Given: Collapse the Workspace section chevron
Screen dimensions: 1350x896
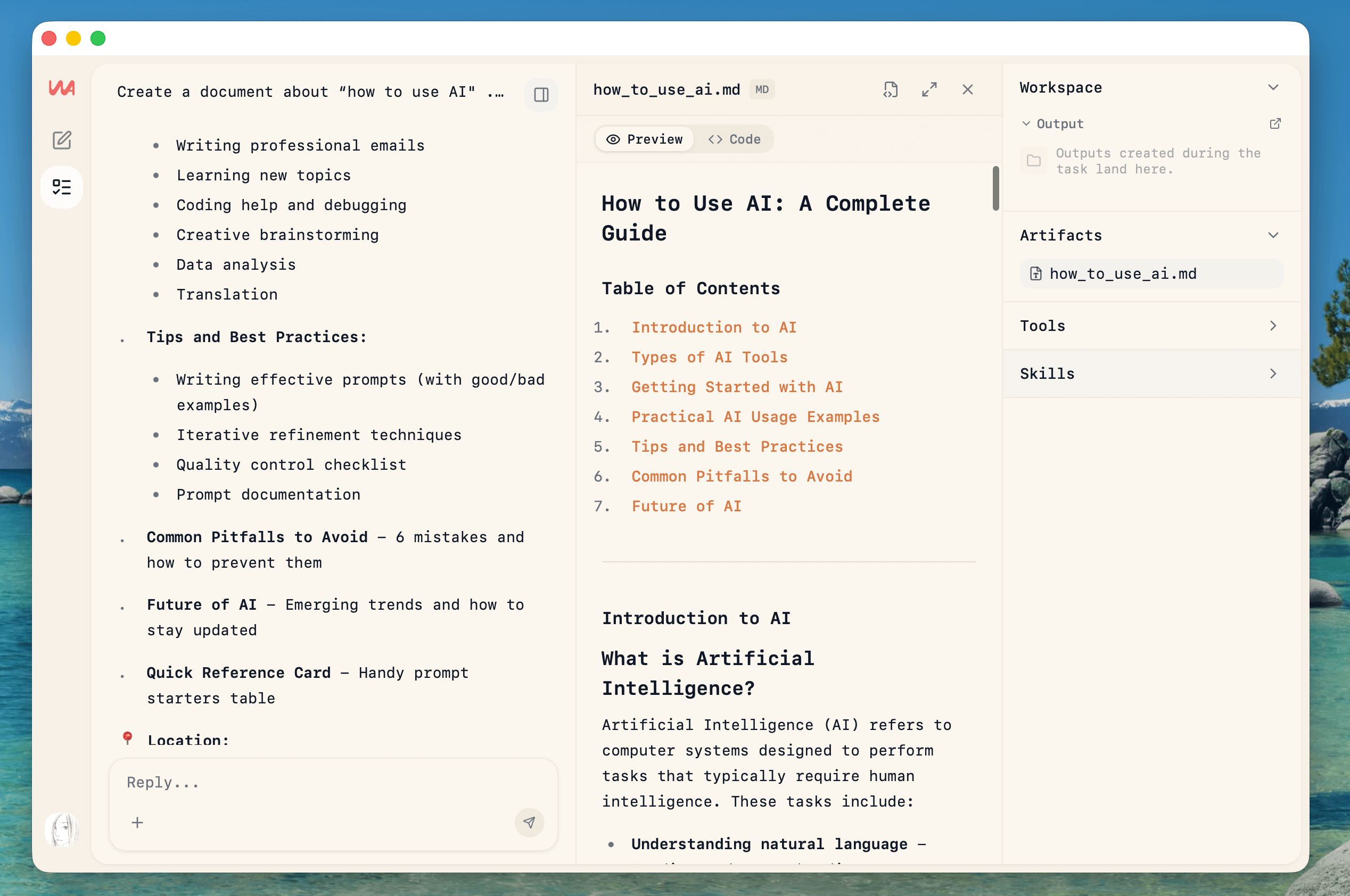Looking at the screenshot, I should coord(1273,87).
